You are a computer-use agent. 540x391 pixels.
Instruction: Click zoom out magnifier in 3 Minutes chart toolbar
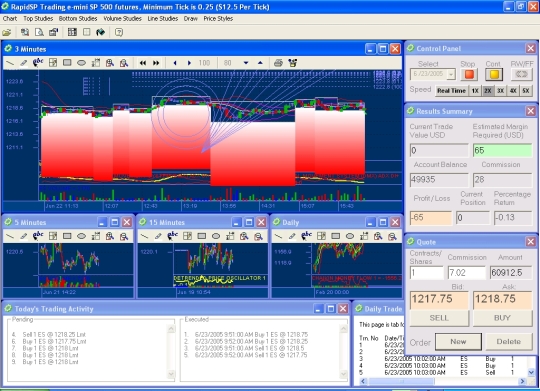pyautogui.click(x=124, y=63)
